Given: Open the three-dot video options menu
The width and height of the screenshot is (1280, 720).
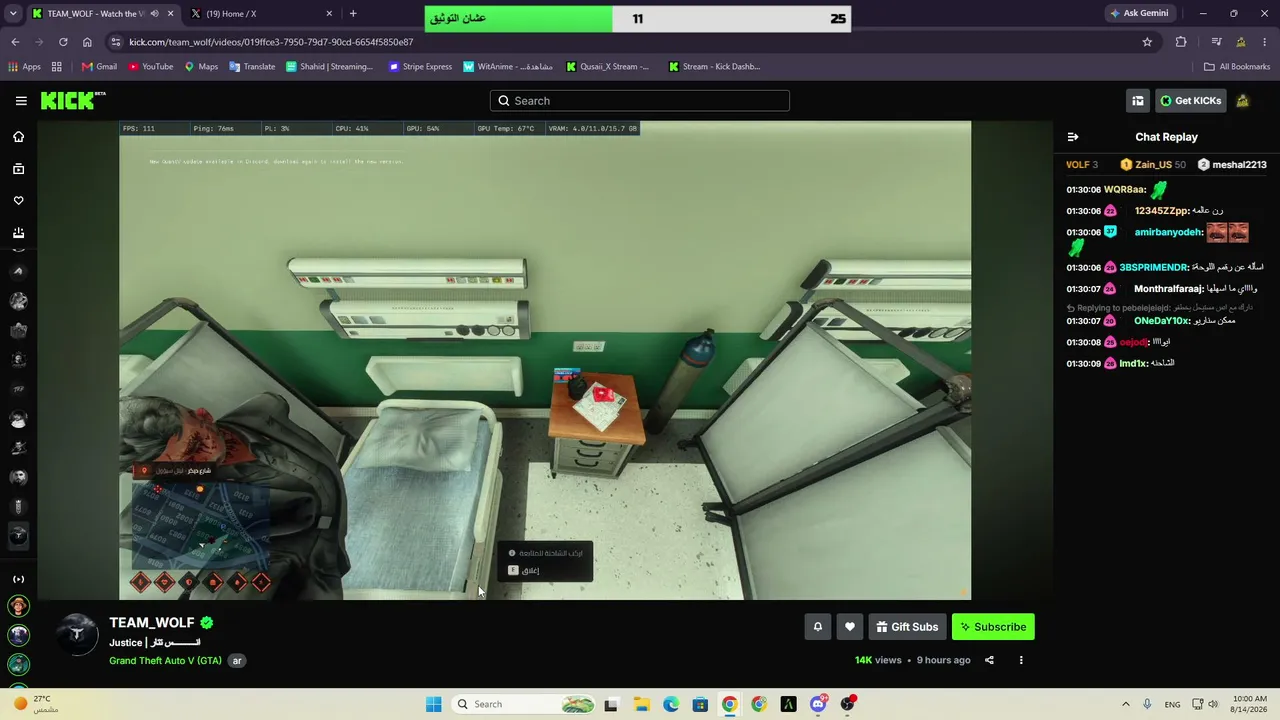Looking at the screenshot, I should click(1021, 660).
